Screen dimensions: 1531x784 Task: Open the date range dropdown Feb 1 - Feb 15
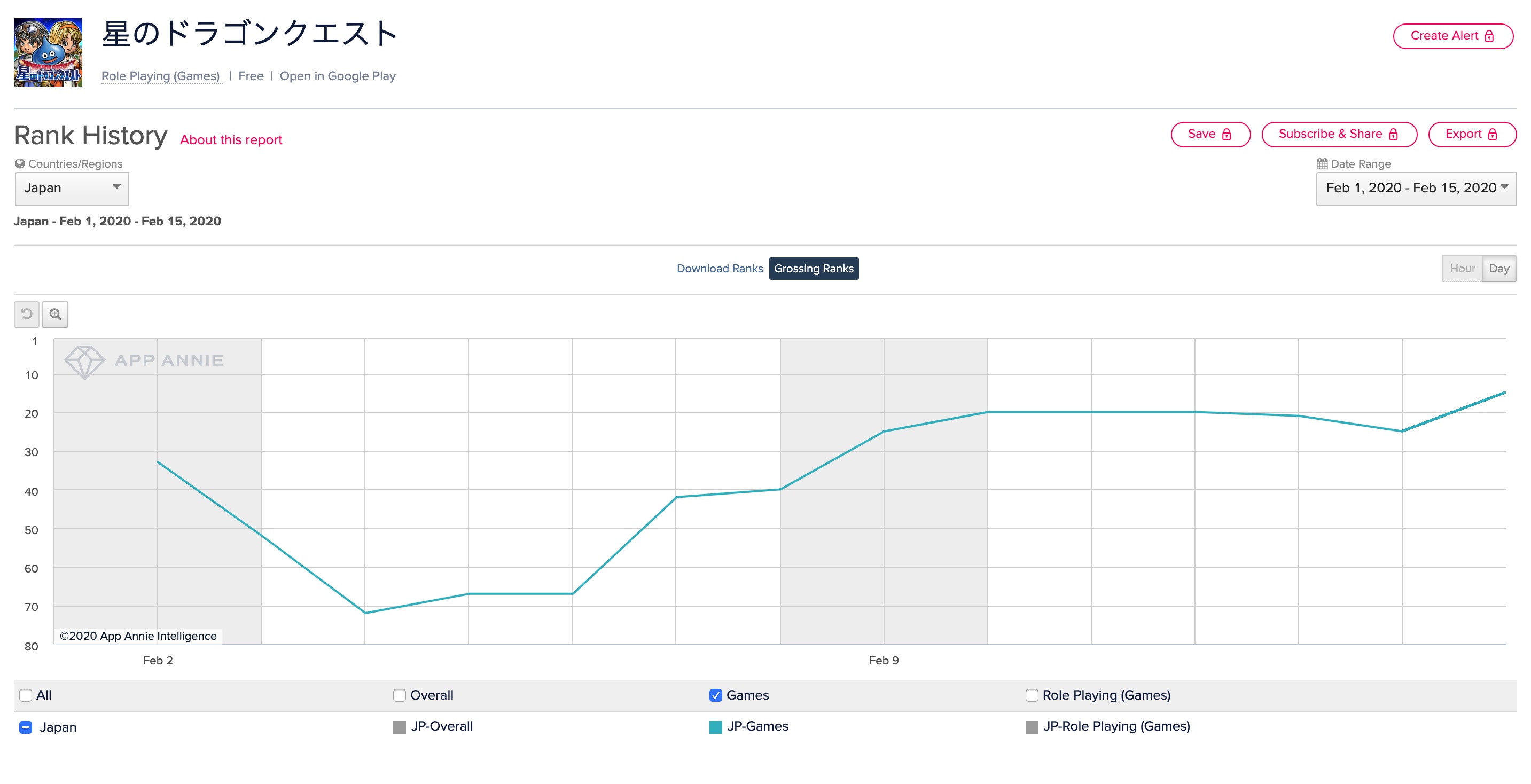pyautogui.click(x=1416, y=189)
